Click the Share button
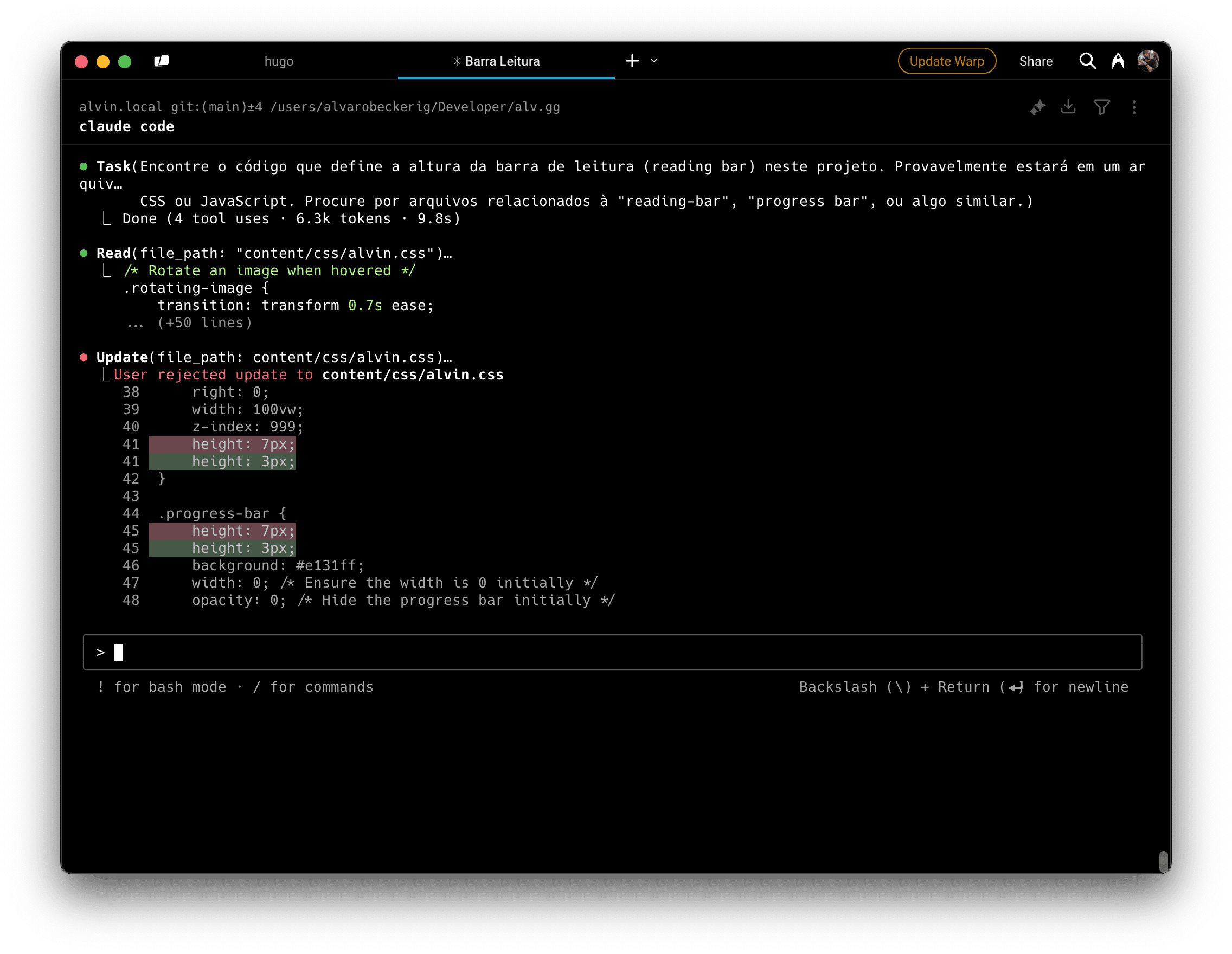The image size is (1232, 954). pyautogui.click(x=1035, y=61)
